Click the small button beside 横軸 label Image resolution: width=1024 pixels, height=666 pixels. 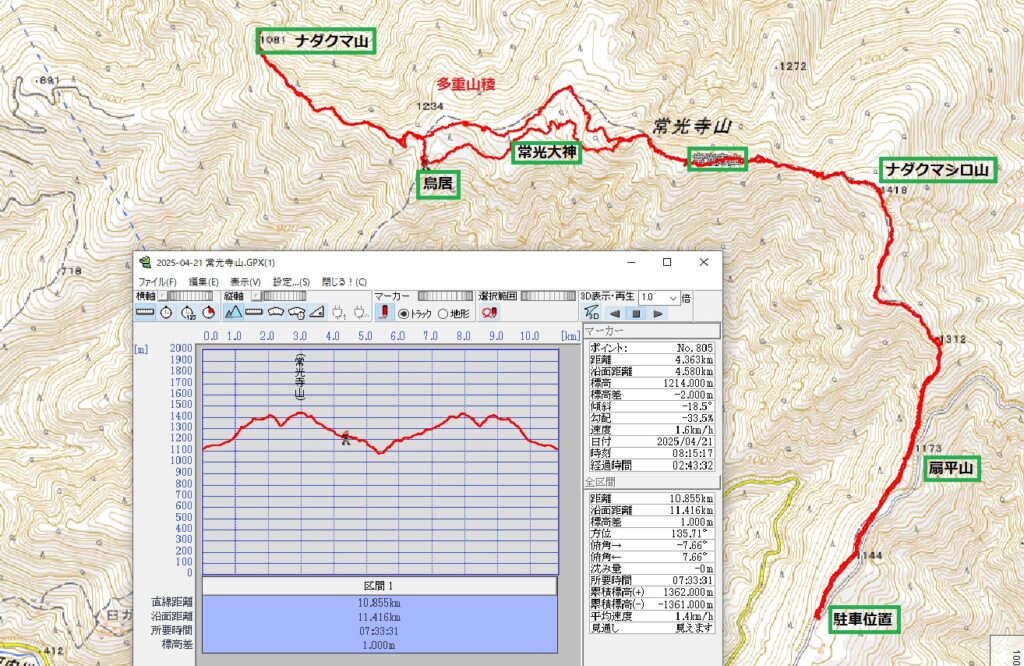(x=163, y=296)
